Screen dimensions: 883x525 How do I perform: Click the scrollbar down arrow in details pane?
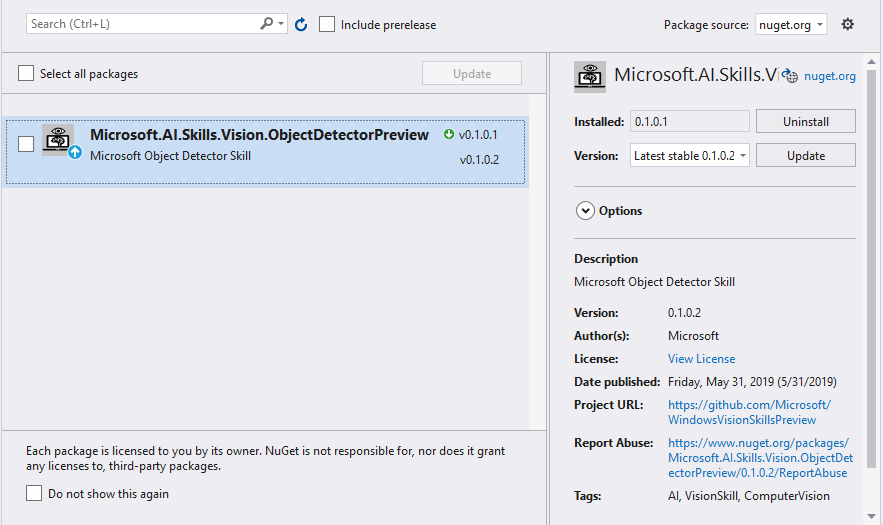point(871,516)
